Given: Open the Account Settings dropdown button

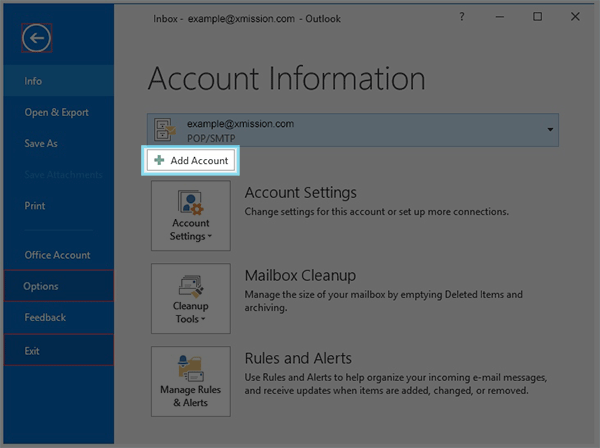Looking at the screenshot, I should tap(191, 215).
